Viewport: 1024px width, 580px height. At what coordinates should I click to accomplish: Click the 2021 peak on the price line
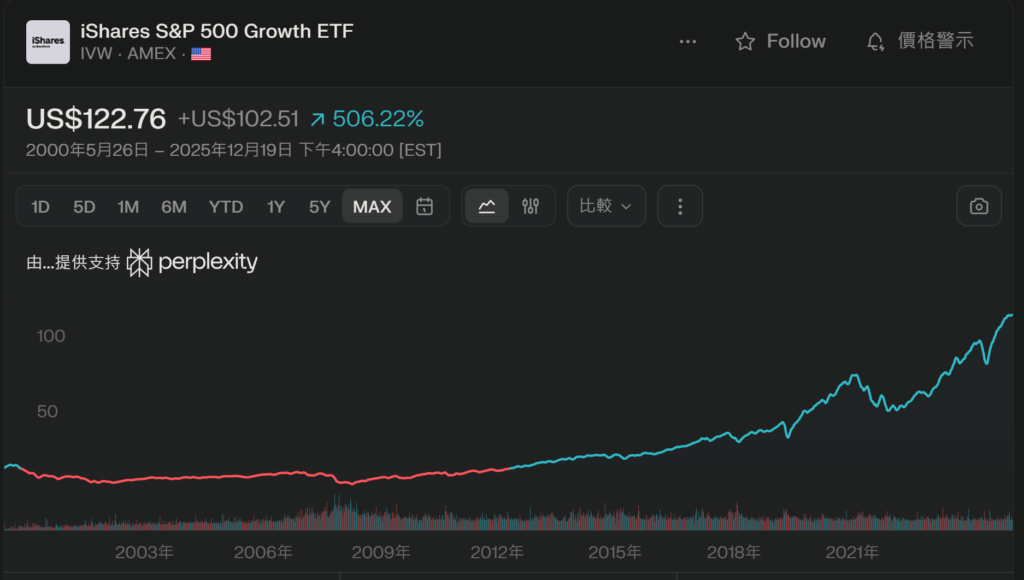(855, 375)
